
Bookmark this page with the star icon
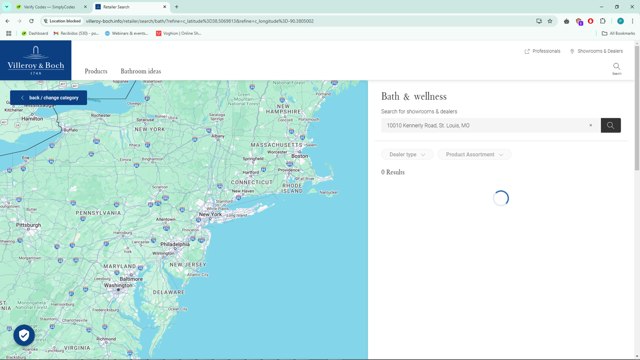coord(550,21)
